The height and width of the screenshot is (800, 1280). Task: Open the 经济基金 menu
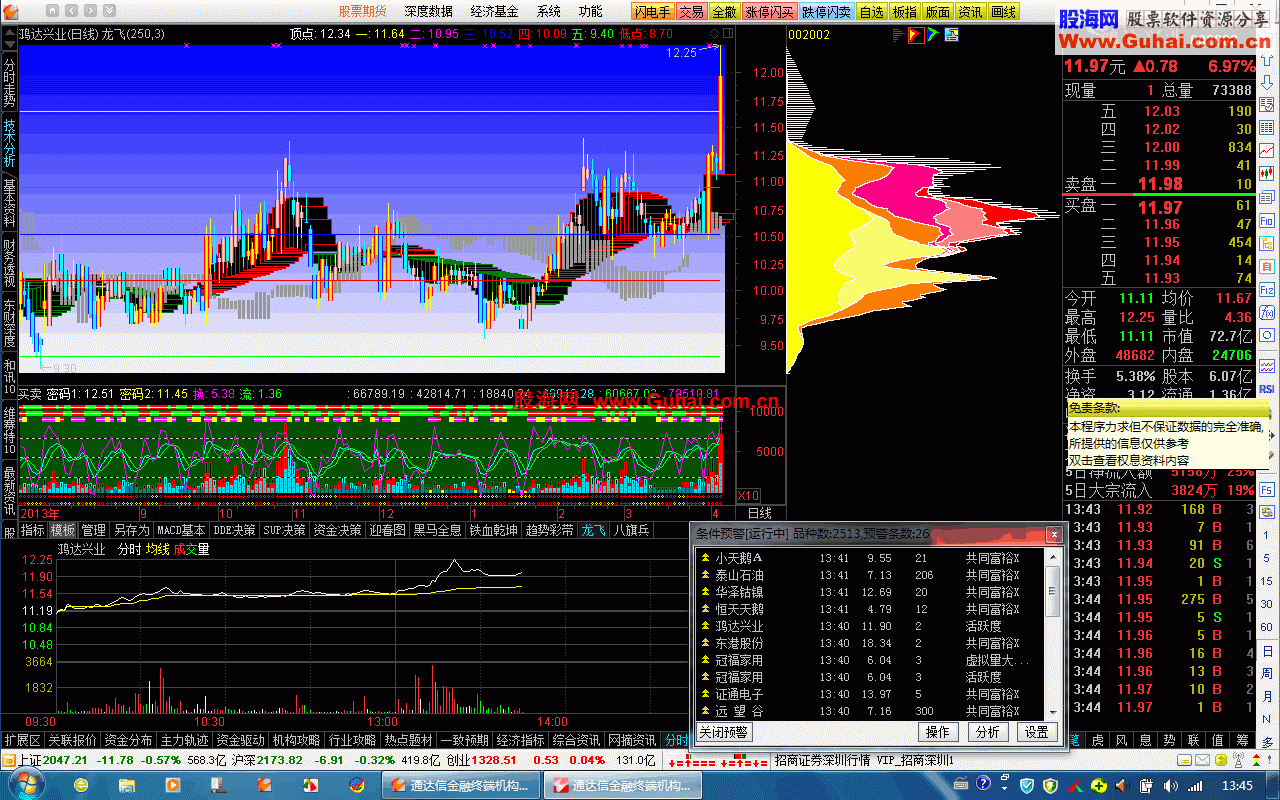point(494,12)
